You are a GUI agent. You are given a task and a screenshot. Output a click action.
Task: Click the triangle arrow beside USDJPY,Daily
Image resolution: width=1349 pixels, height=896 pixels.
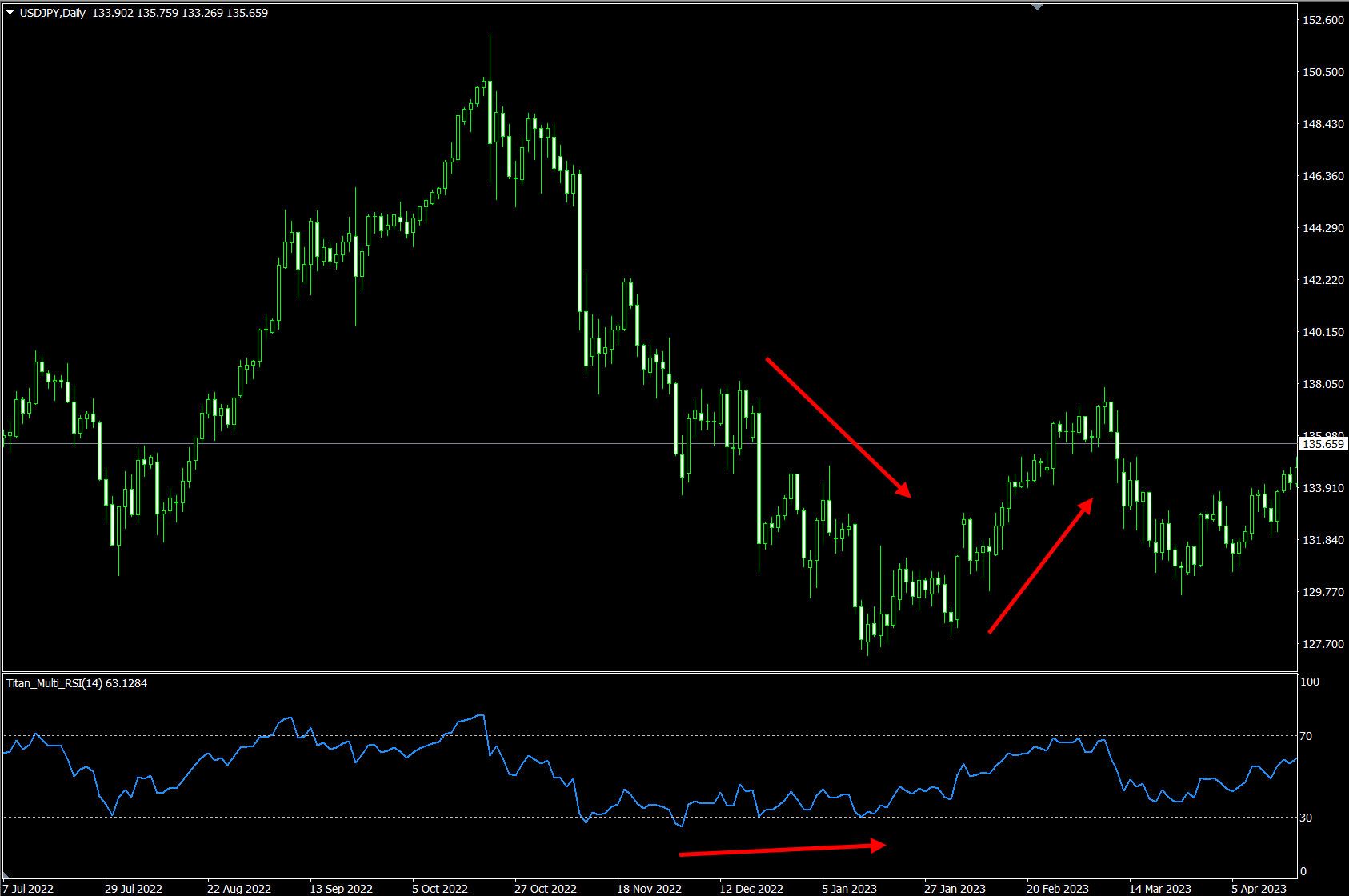click(x=10, y=13)
